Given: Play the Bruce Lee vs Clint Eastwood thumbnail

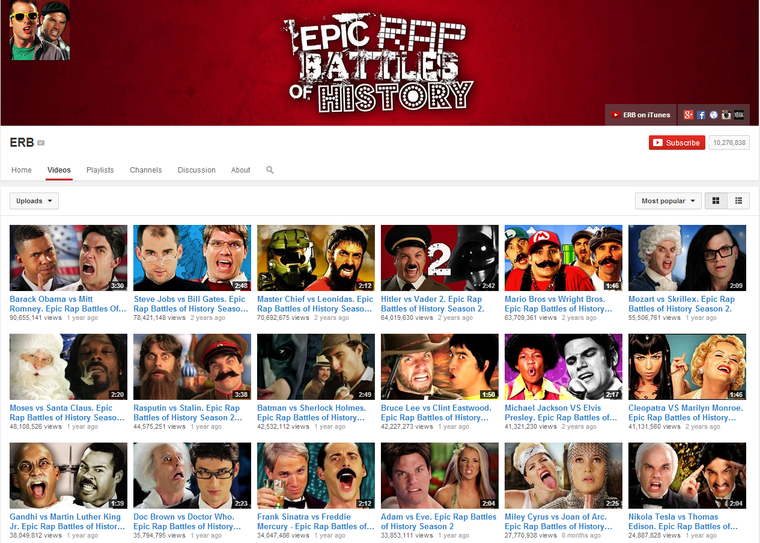Looking at the screenshot, I should coord(440,367).
